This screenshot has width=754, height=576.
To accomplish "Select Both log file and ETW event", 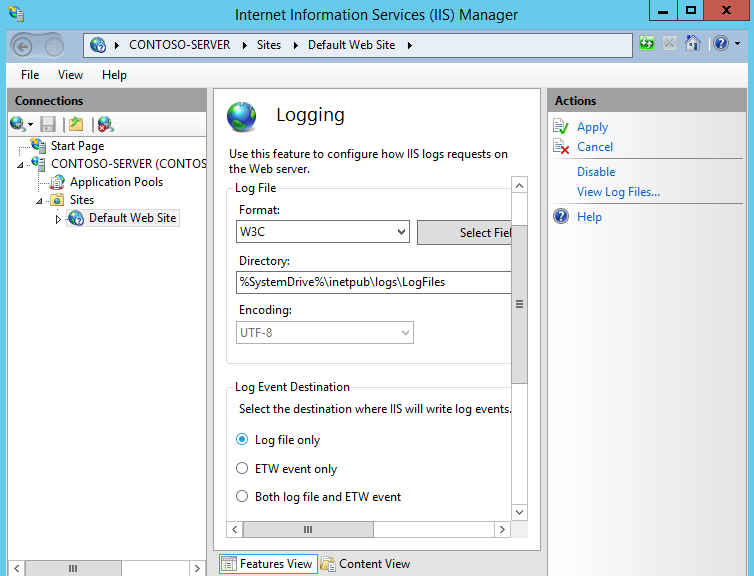I will tap(242, 496).
